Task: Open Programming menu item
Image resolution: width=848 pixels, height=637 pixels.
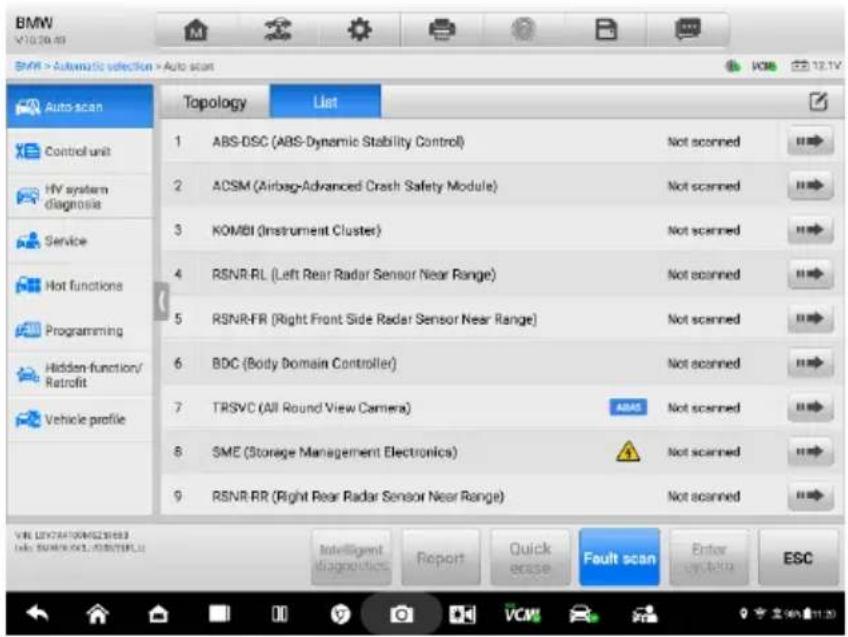Action: 80,330
